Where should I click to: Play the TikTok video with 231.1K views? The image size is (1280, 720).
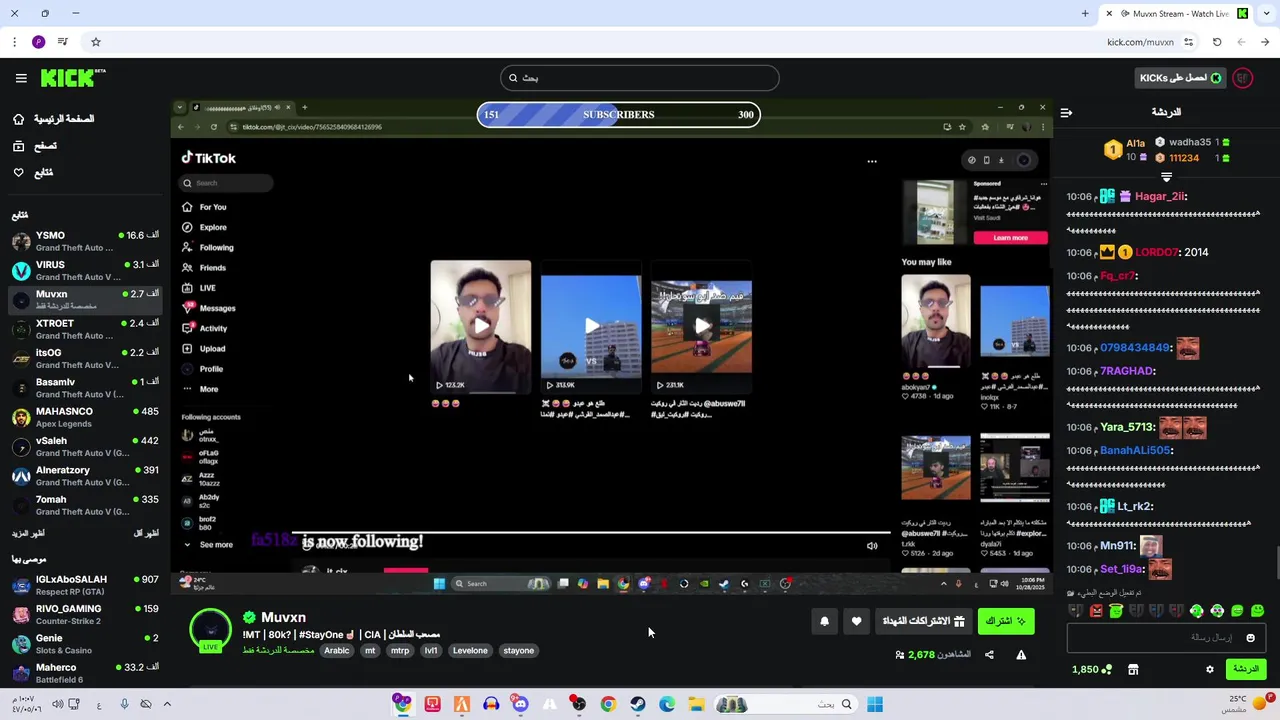click(701, 325)
